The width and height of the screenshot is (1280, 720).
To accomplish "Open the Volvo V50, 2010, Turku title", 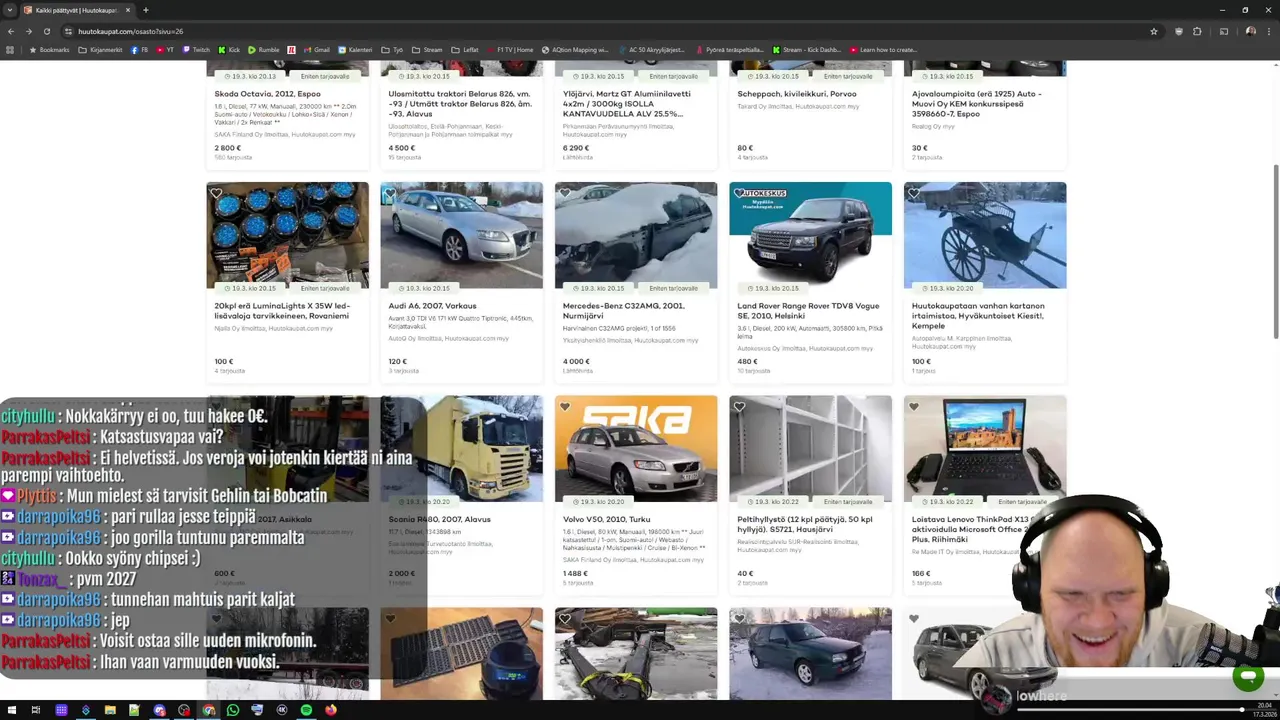I will 606,519.
